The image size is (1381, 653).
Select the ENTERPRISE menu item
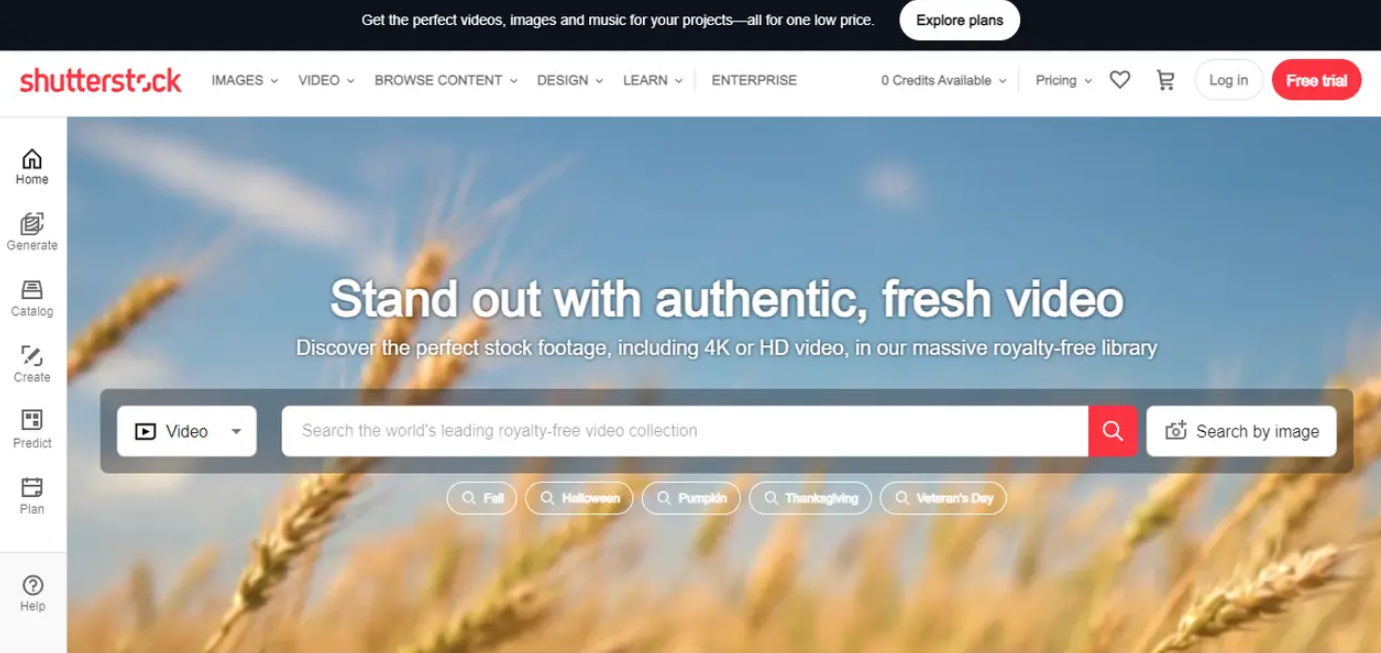pos(754,80)
